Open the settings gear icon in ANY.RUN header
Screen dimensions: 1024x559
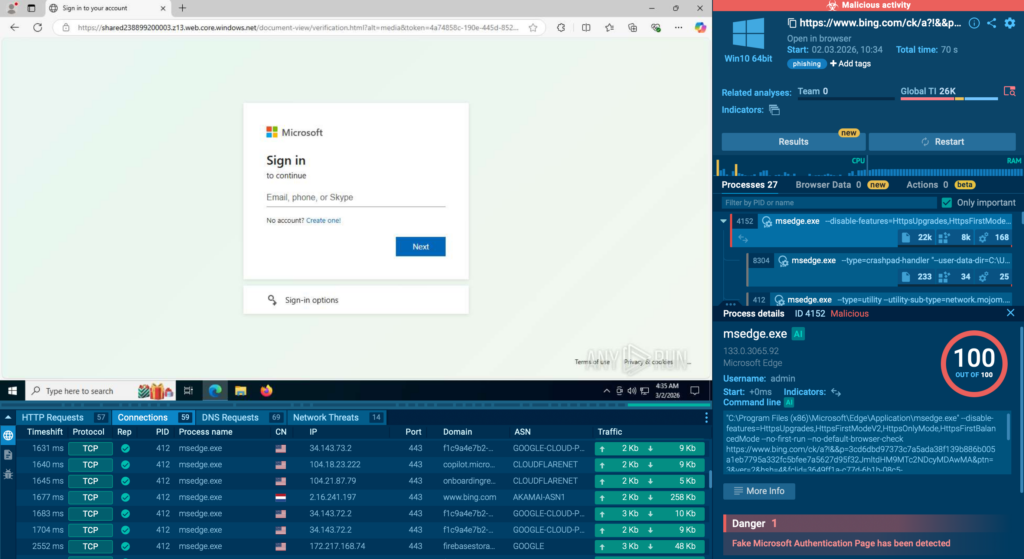[x=1010, y=23]
